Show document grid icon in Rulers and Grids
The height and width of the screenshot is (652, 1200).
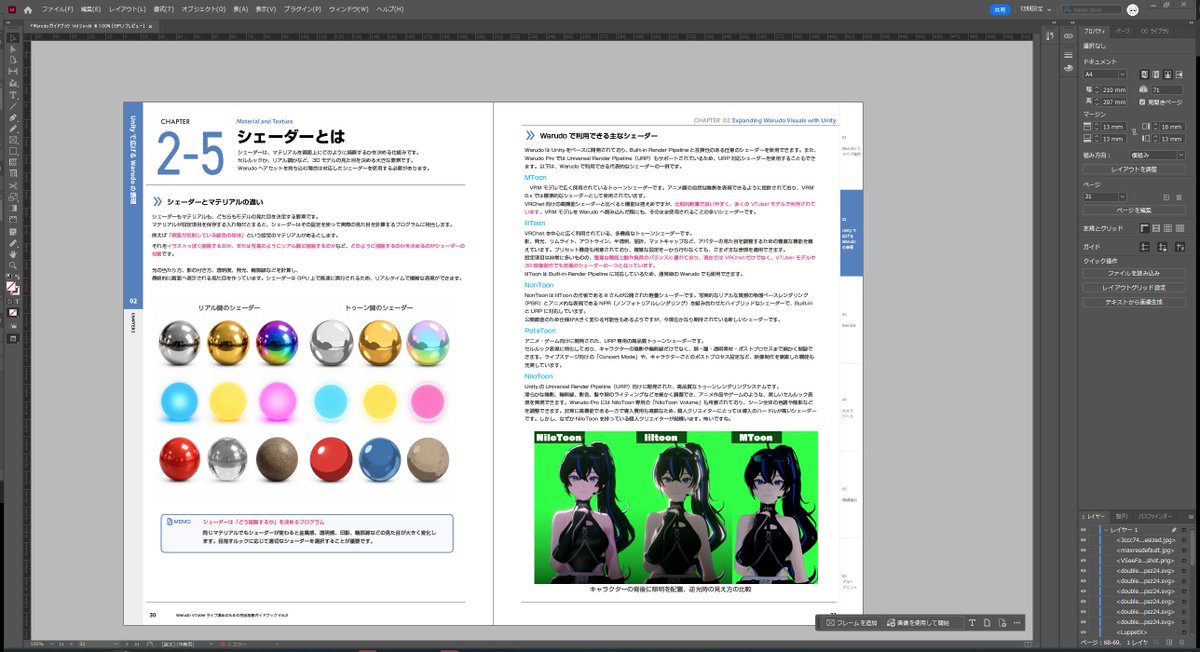(1168, 228)
